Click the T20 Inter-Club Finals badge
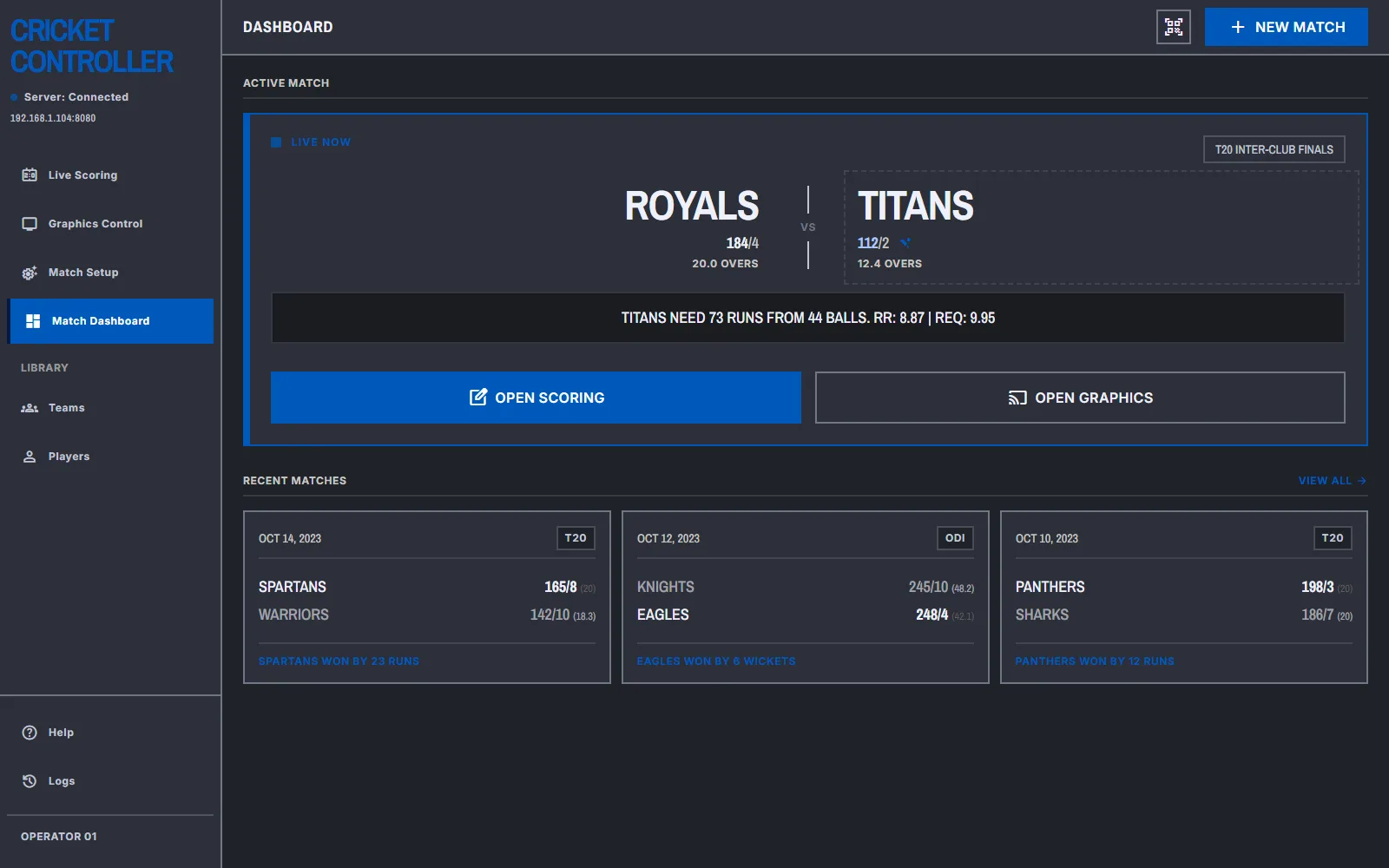The image size is (1389, 868). (x=1274, y=149)
